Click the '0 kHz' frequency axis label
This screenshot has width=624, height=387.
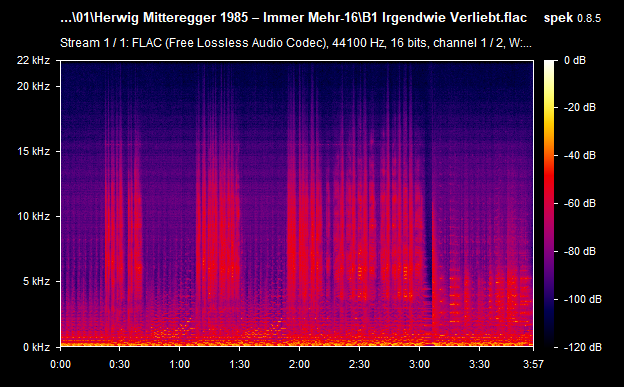(x=36, y=347)
